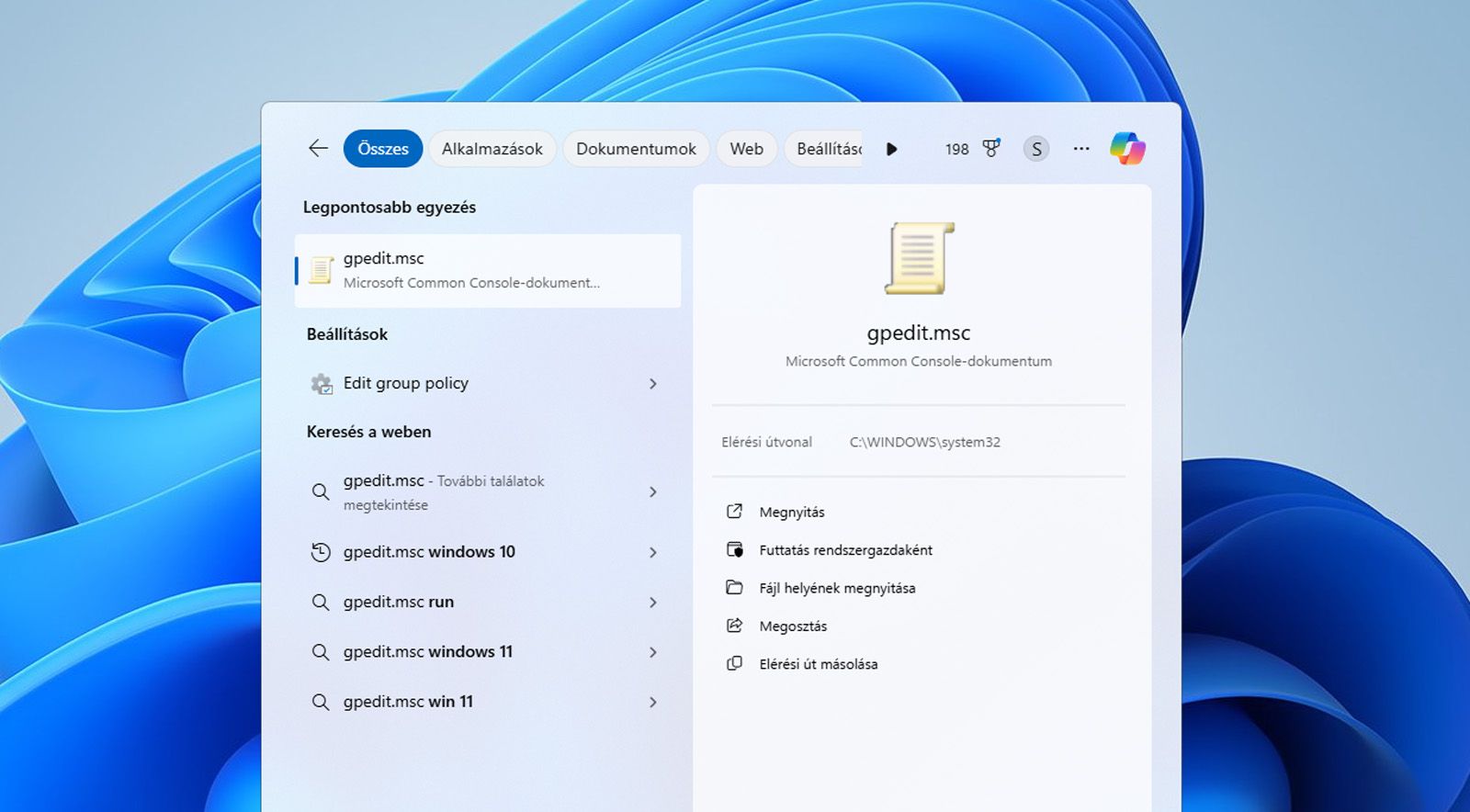This screenshot has width=1470, height=812.
Task: Choose Megosztás for gpedit.msc
Action: point(793,626)
